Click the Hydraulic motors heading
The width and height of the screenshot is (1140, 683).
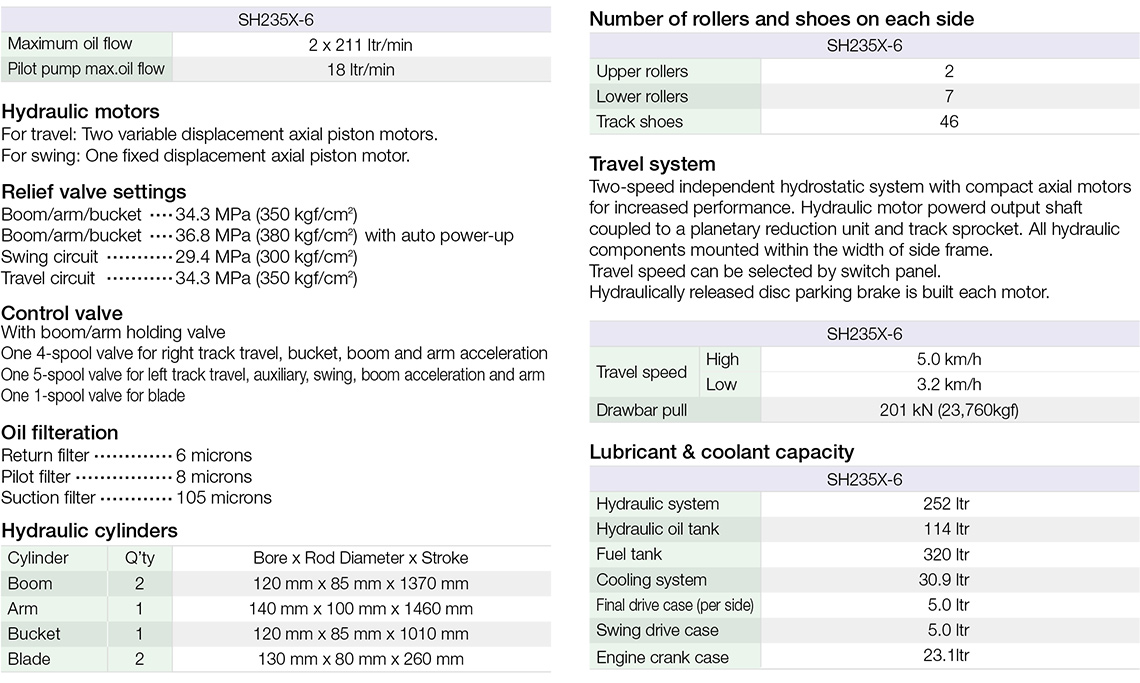pos(81,112)
